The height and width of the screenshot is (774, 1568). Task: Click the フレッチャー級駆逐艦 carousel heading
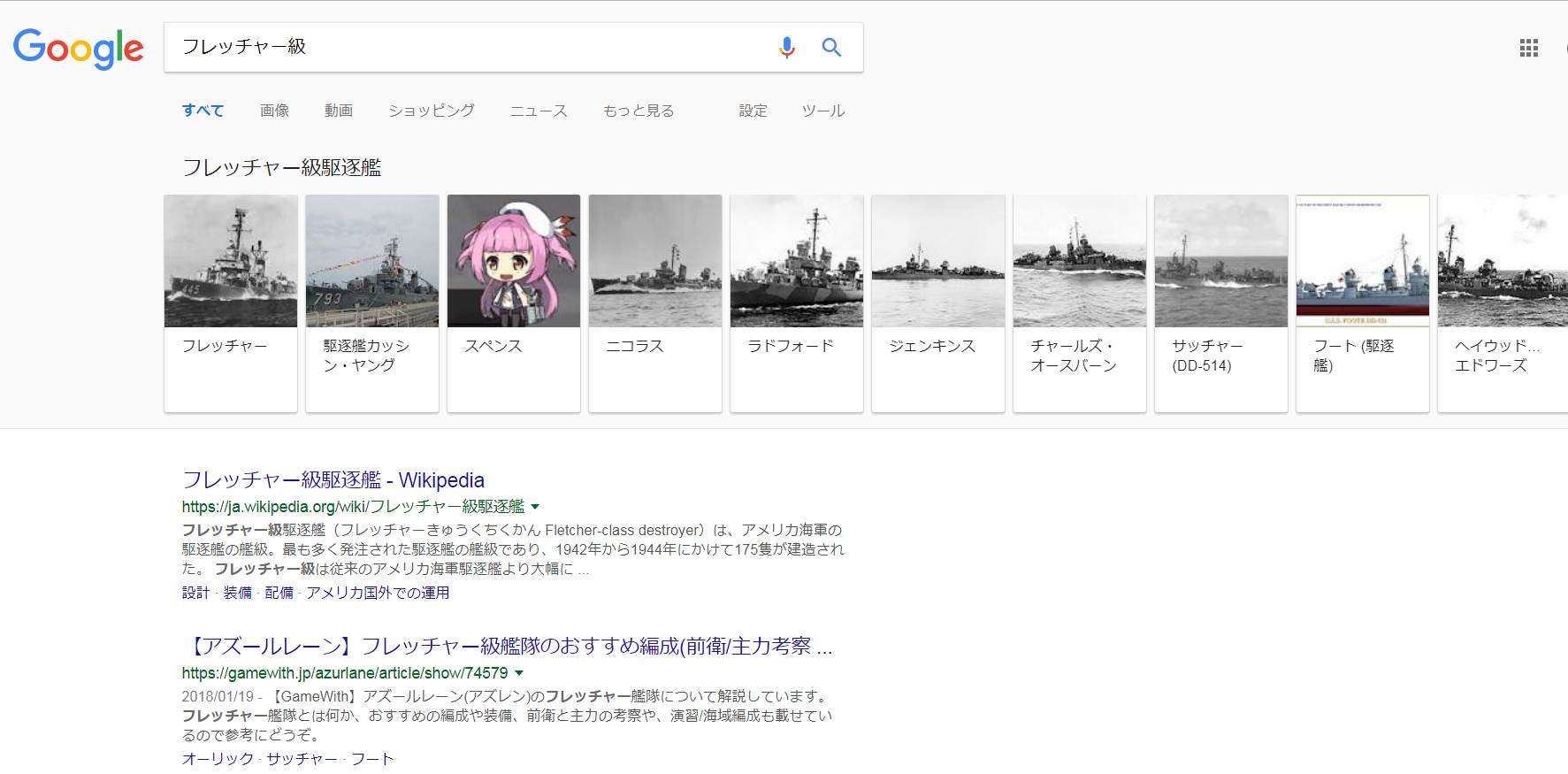point(281,167)
